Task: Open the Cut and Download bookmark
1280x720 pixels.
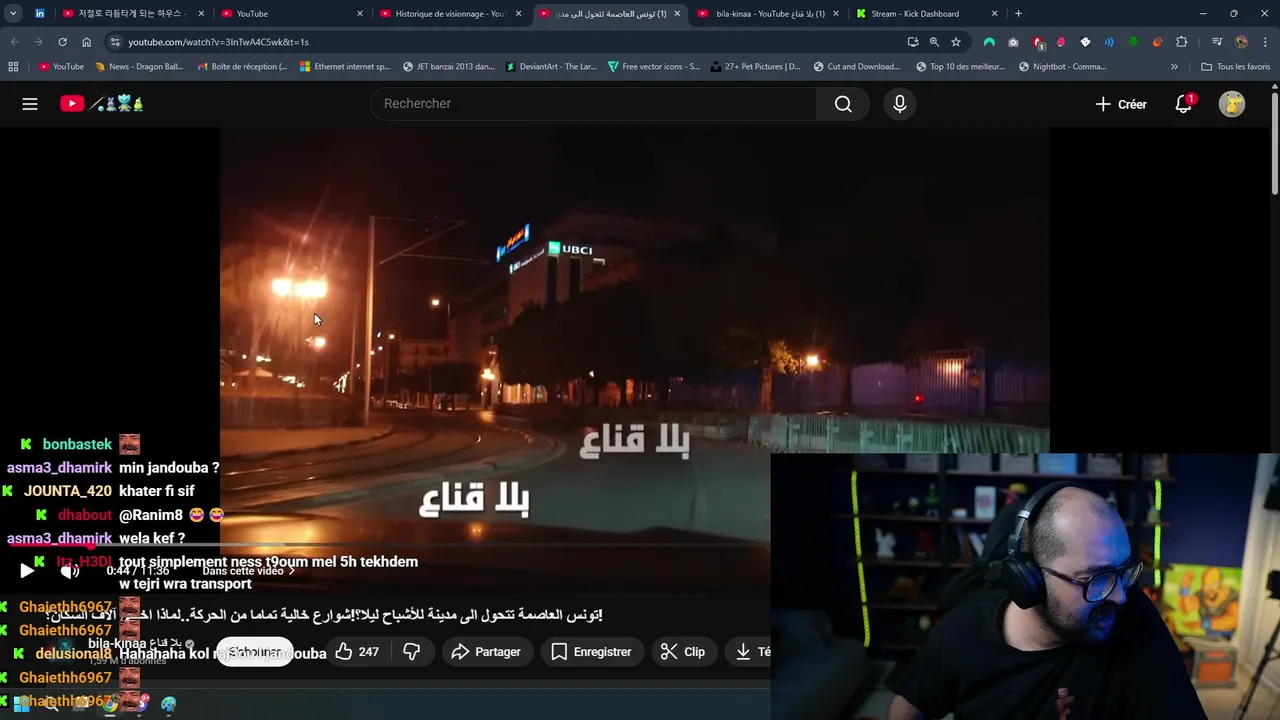Action: tap(857, 67)
